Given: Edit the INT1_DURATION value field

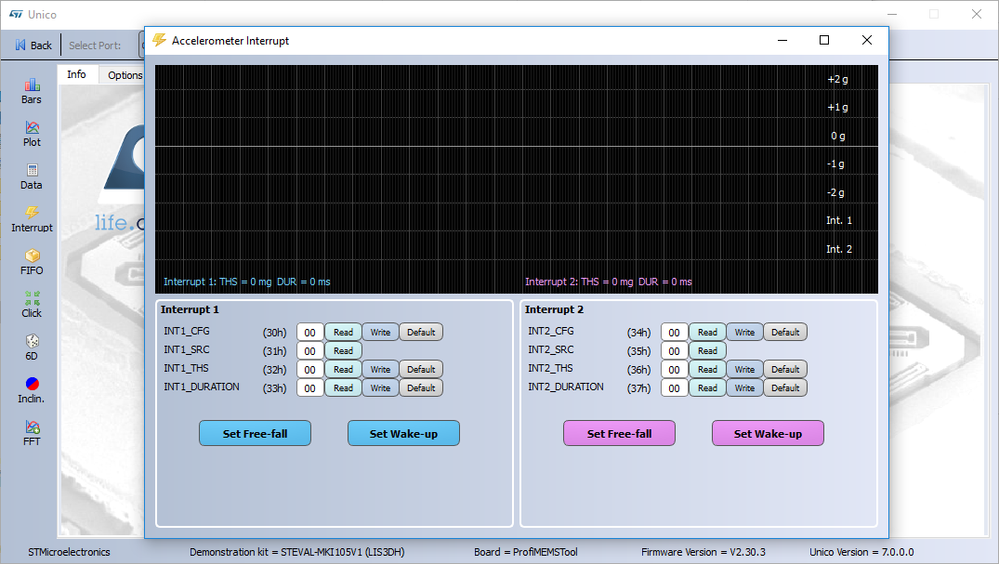Looking at the screenshot, I should pos(310,387).
